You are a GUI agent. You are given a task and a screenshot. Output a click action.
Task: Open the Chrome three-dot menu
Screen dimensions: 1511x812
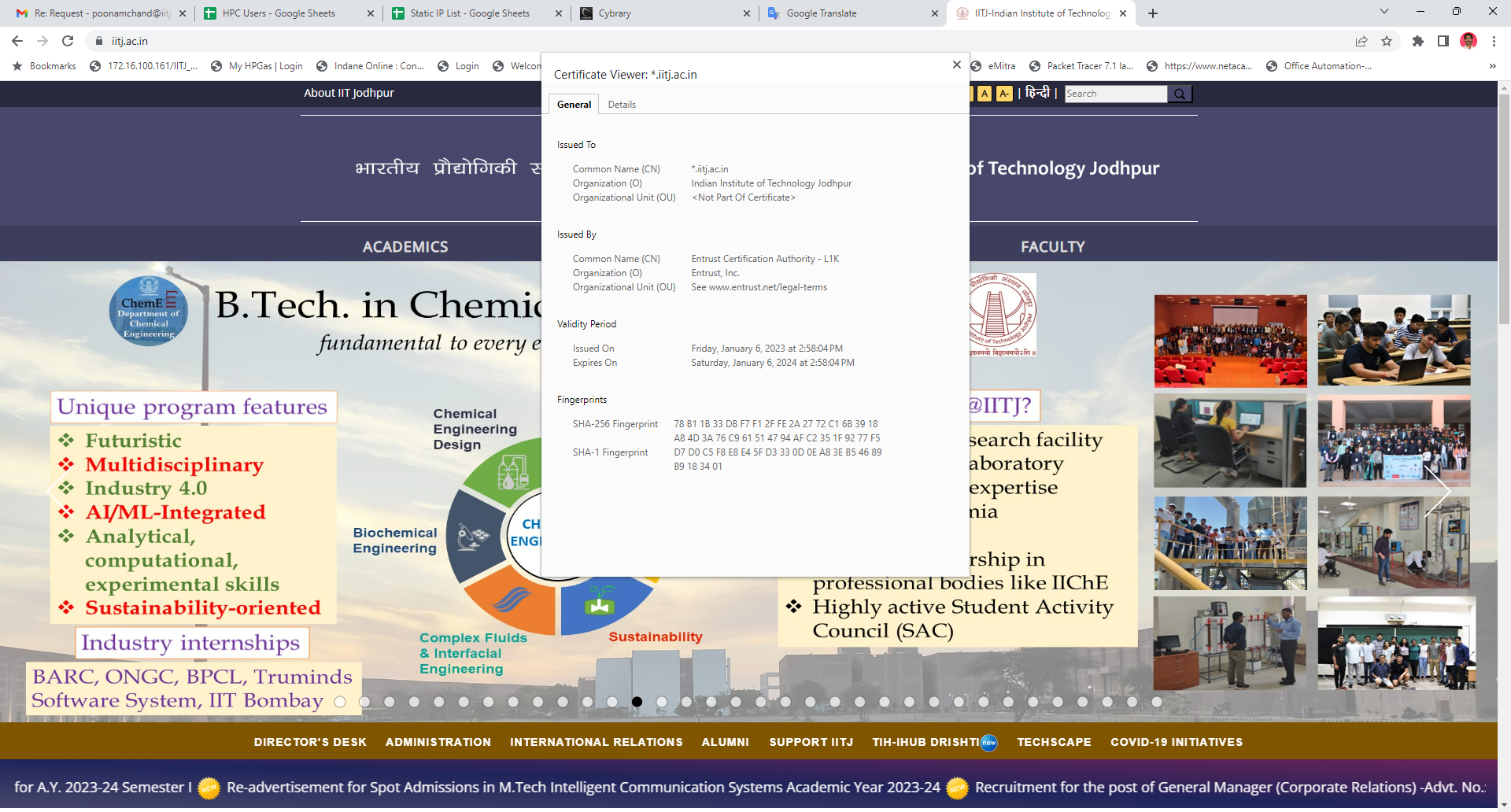pos(1494,41)
